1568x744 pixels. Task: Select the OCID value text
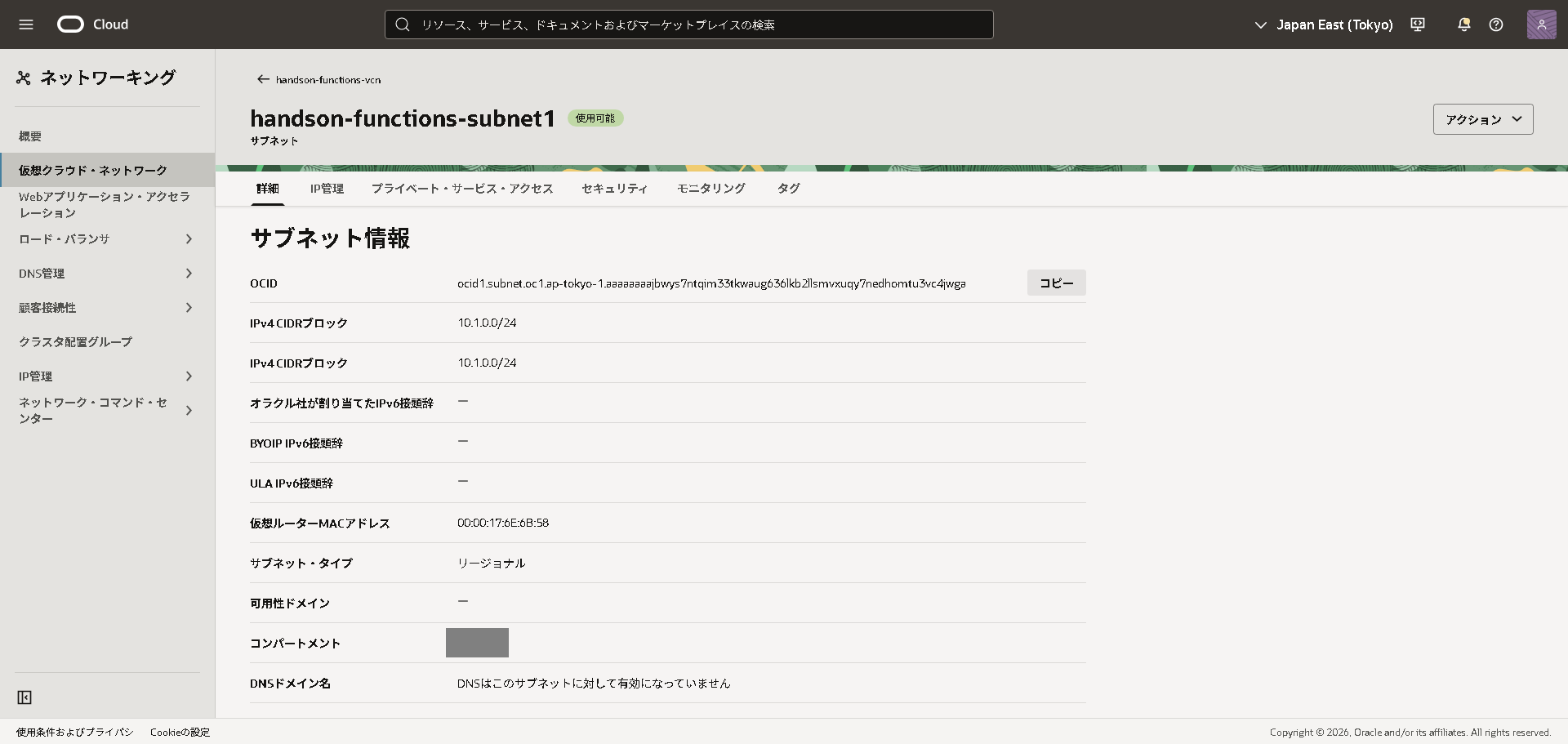coord(711,283)
